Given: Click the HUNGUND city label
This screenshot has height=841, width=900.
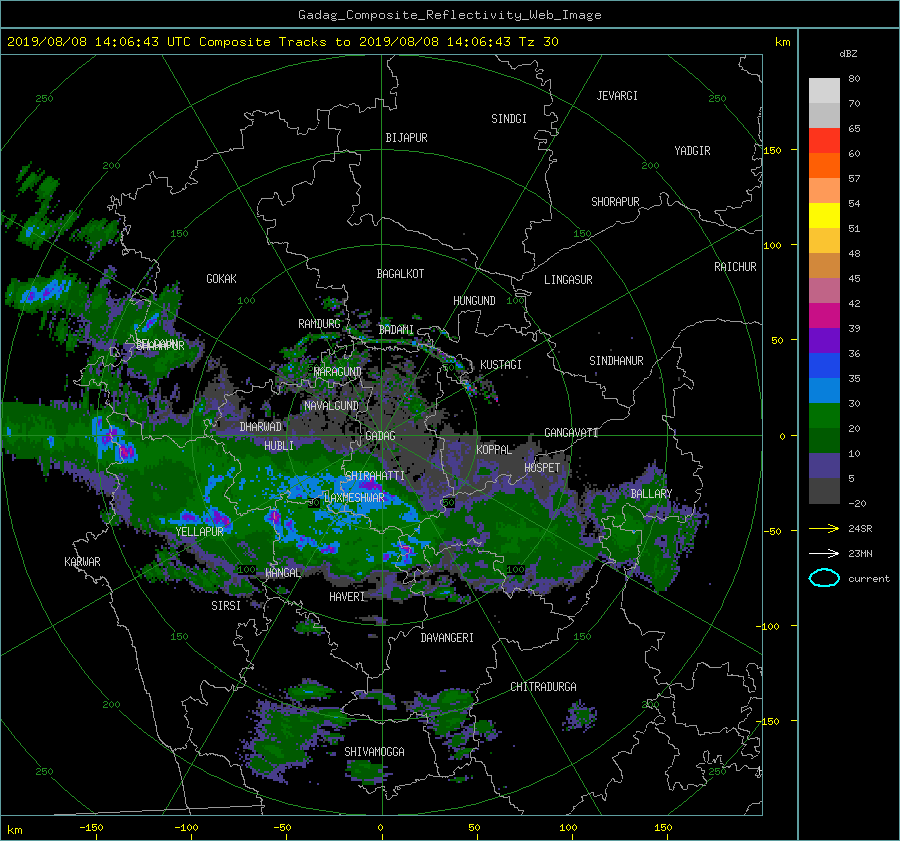Looking at the screenshot, I should click(x=474, y=301).
